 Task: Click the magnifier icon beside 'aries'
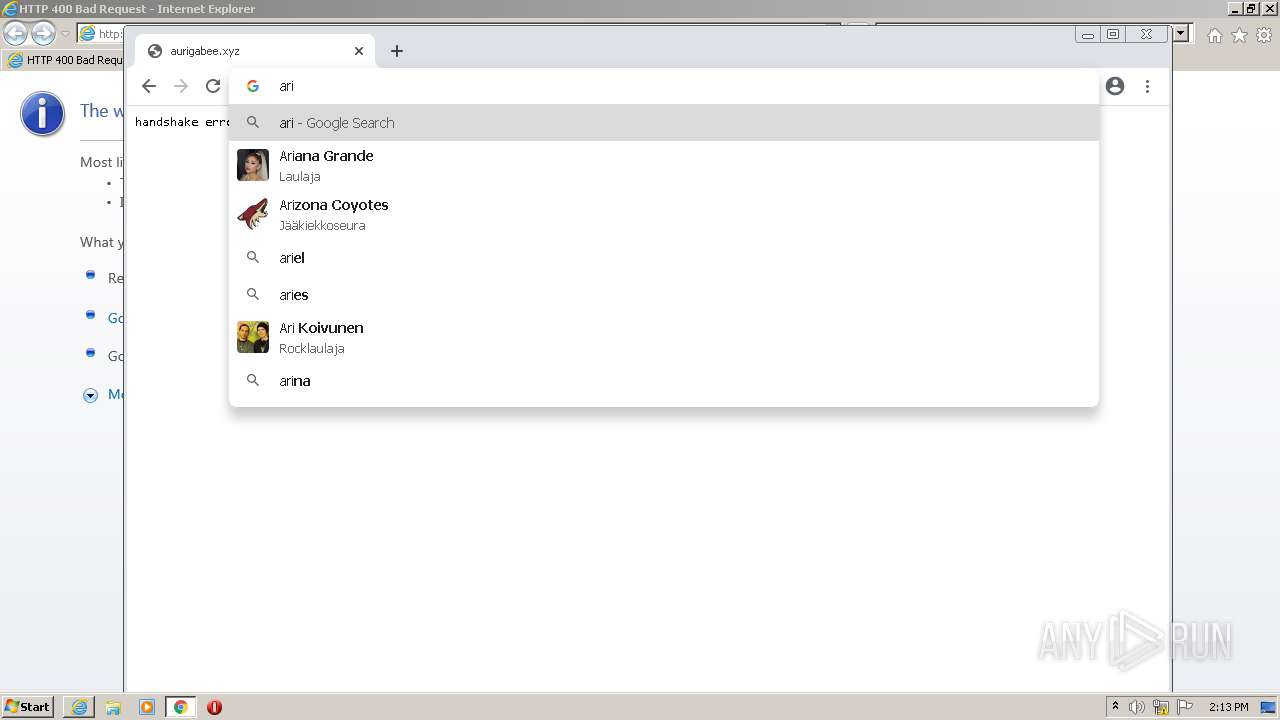[253, 294]
